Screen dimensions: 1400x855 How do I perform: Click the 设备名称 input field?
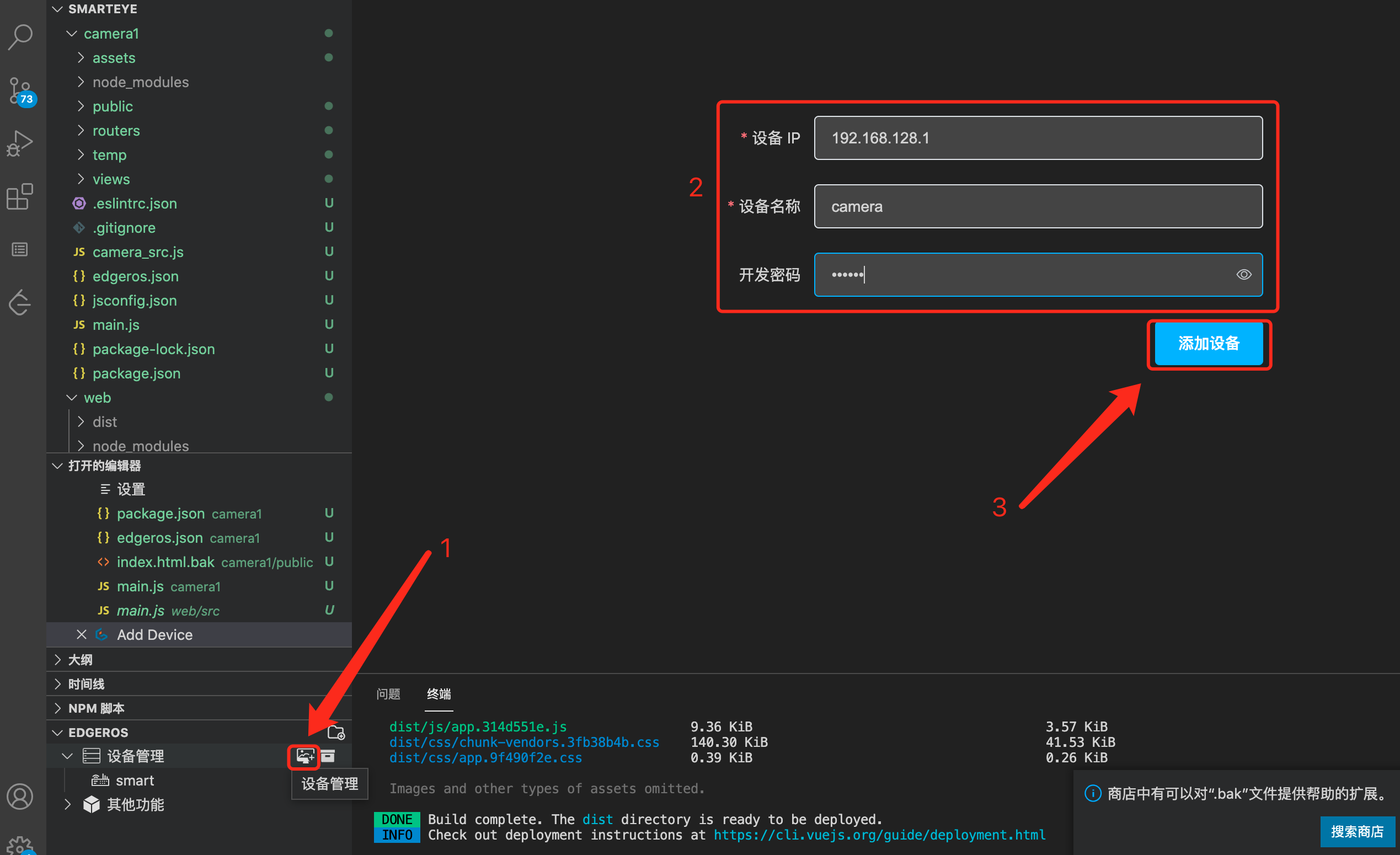tap(1038, 206)
